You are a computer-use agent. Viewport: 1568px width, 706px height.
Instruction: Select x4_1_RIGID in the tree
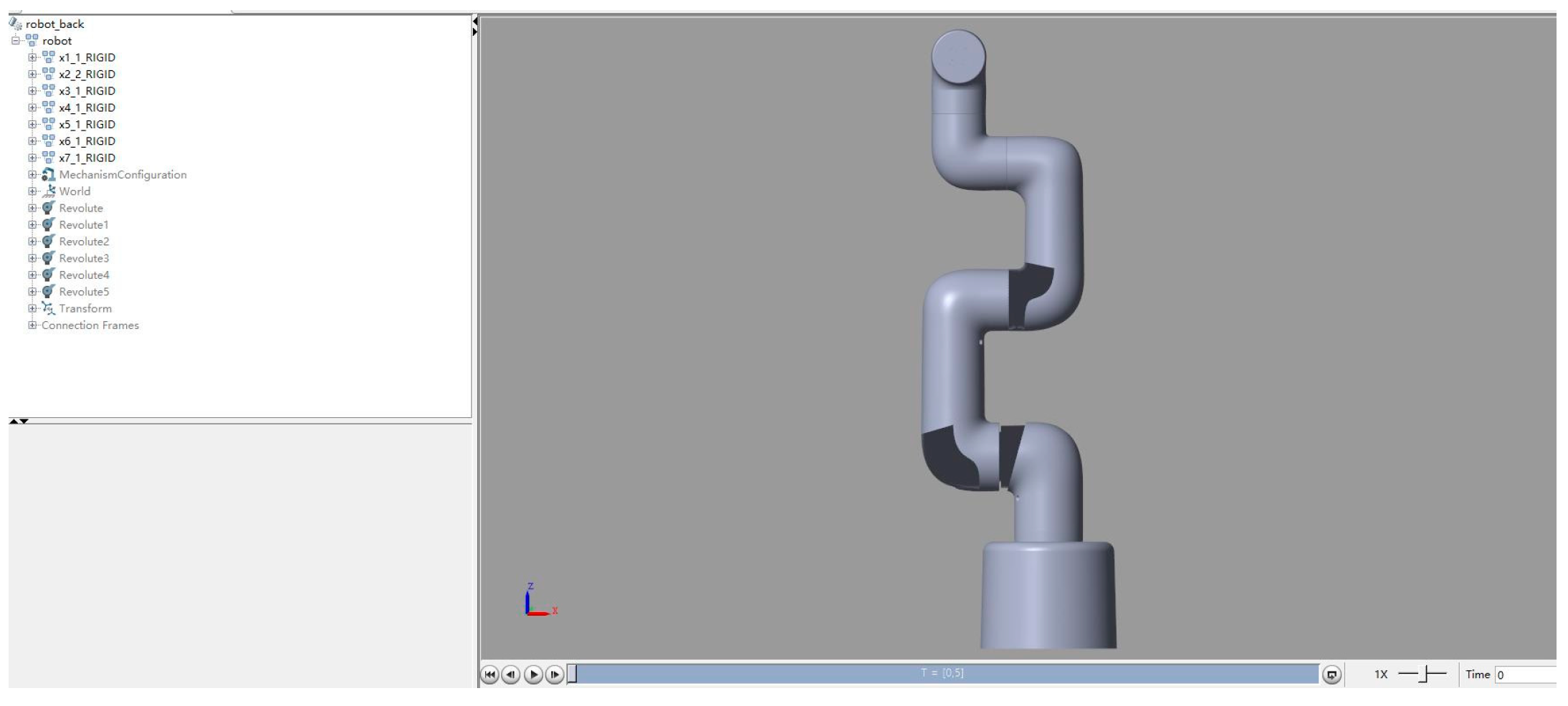[x=87, y=108]
